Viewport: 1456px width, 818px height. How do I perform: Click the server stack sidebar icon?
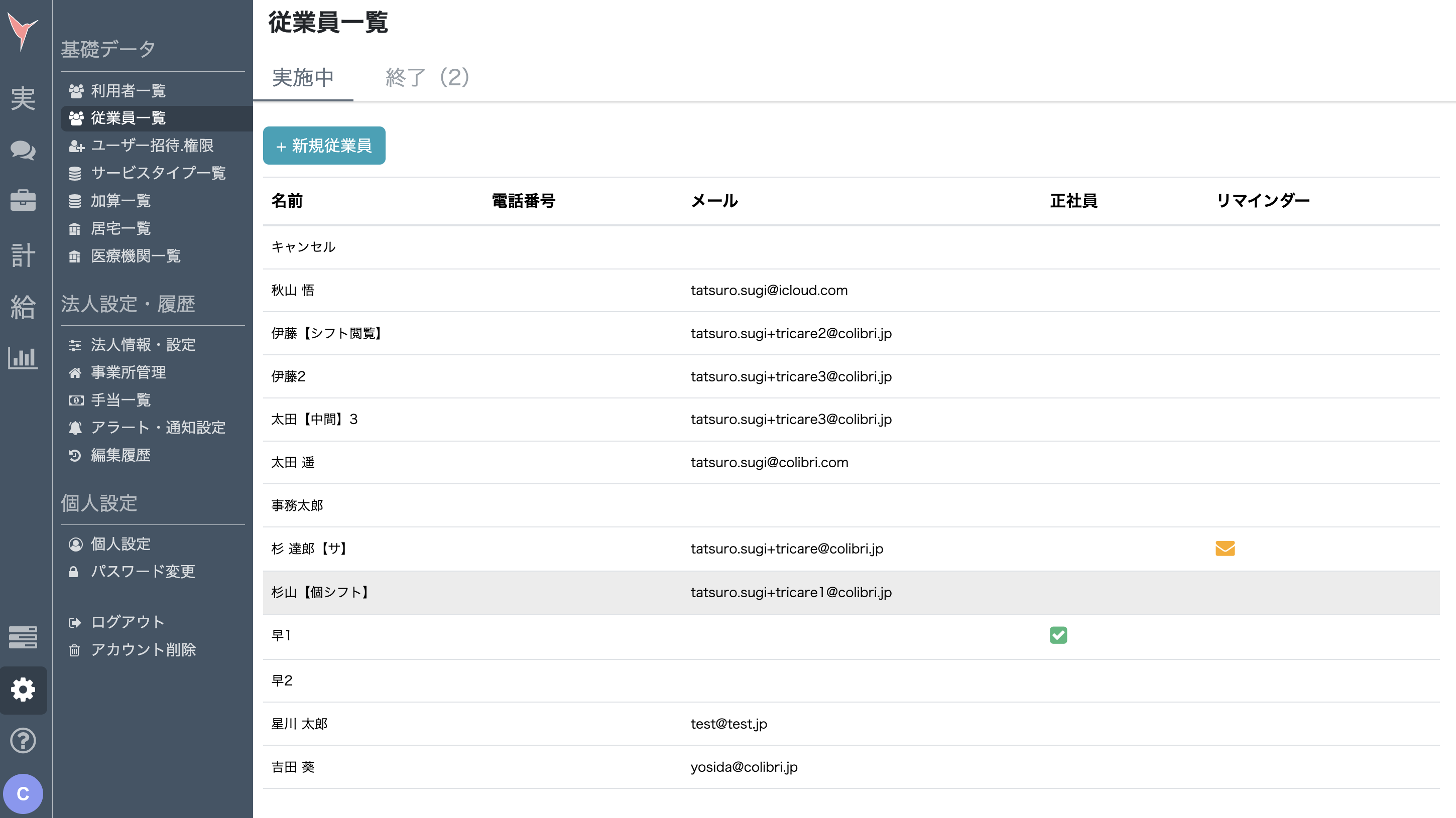point(23,637)
